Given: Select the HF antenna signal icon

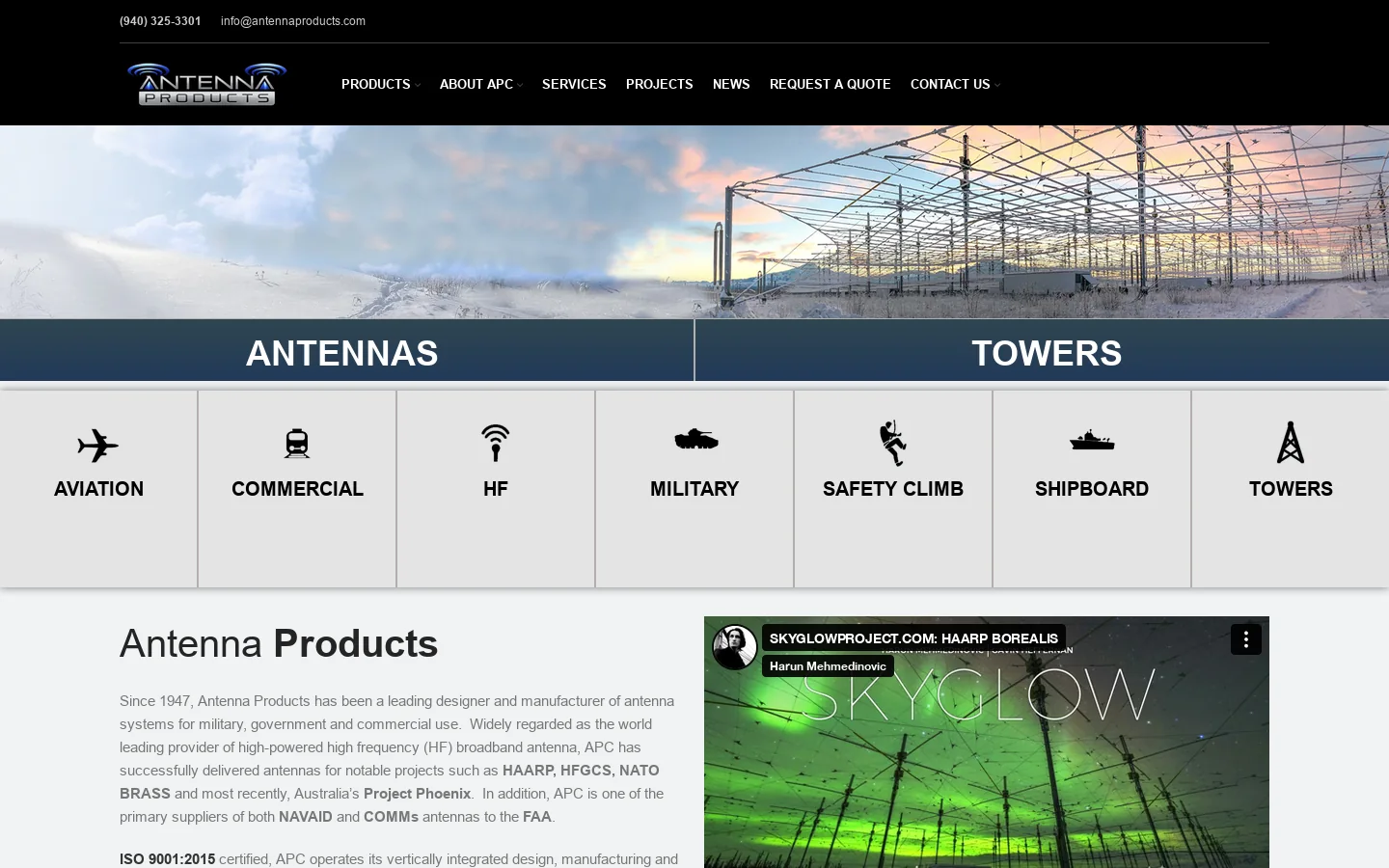Looking at the screenshot, I should click(x=496, y=443).
